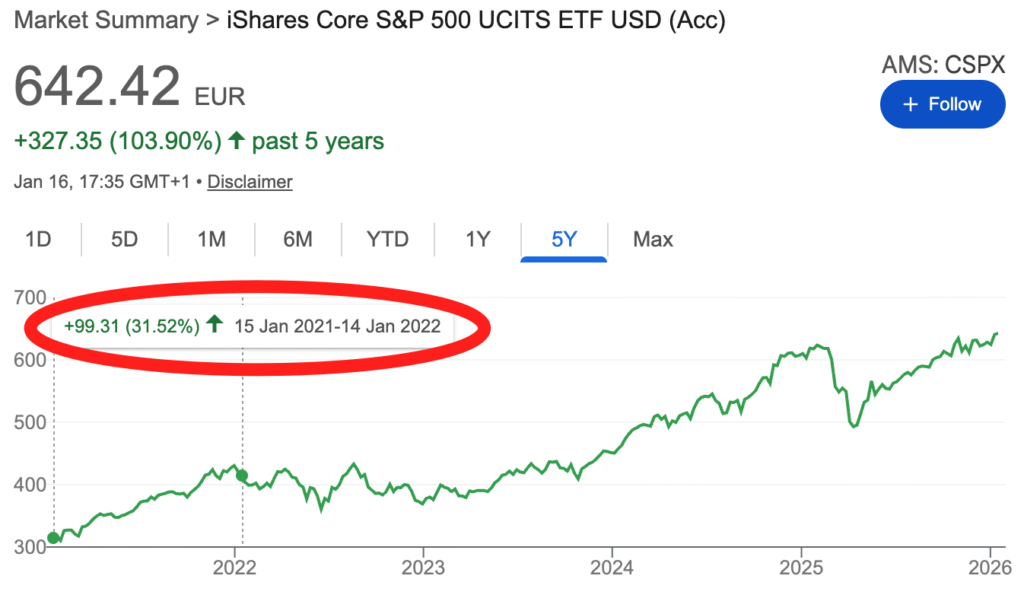Click the green up arrow beside past 5 years
The height and width of the screenshot is (598, 1024).
236,141
